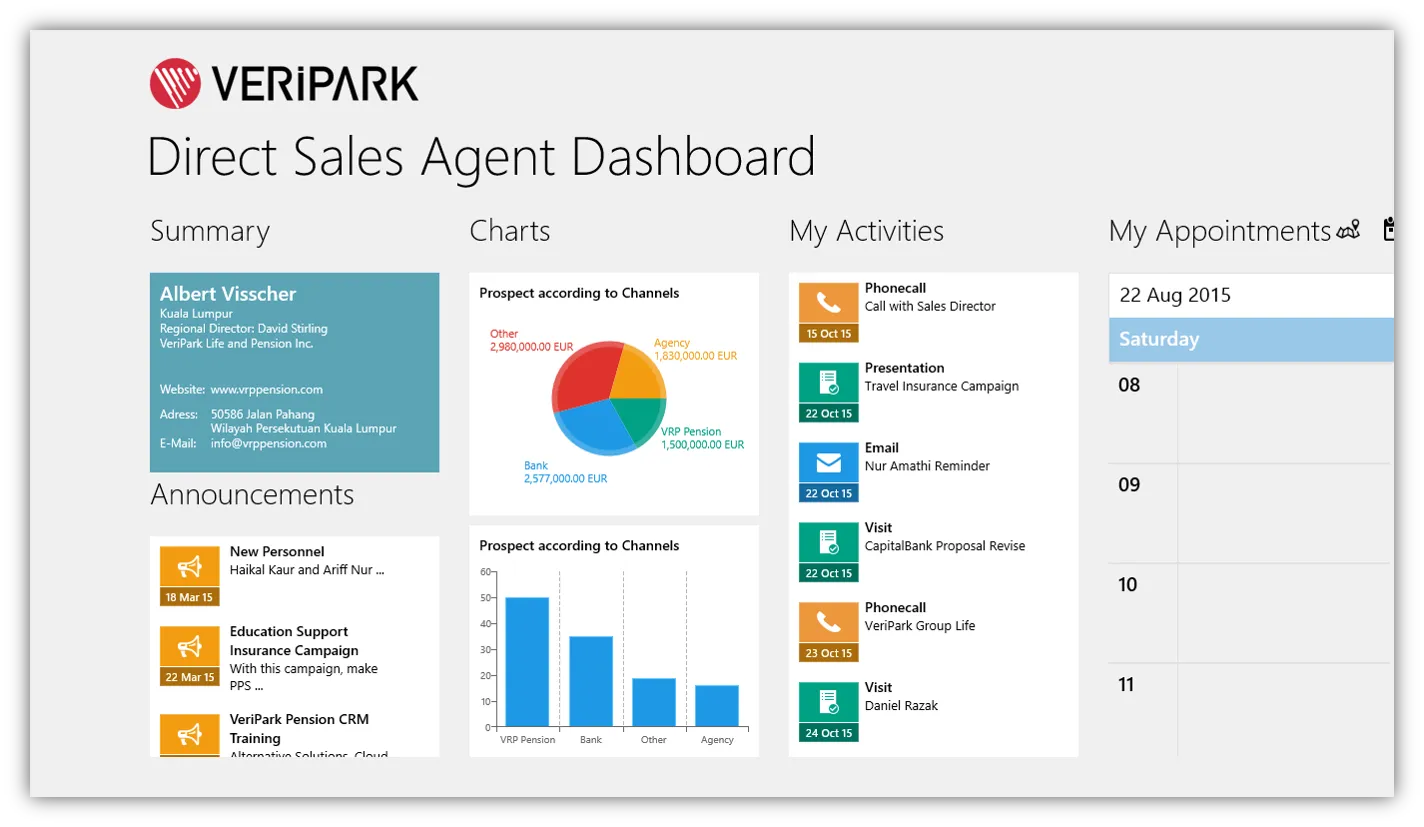Click the 08 hour slot label
The image size is (1424, 827).
point(1129,385)
